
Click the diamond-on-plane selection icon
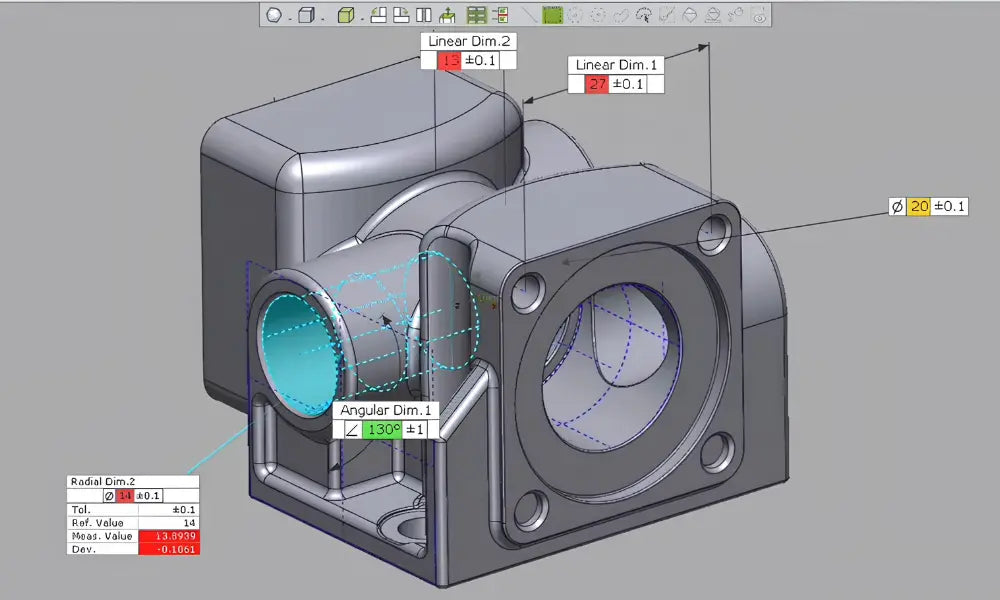[x=712, y=15]
